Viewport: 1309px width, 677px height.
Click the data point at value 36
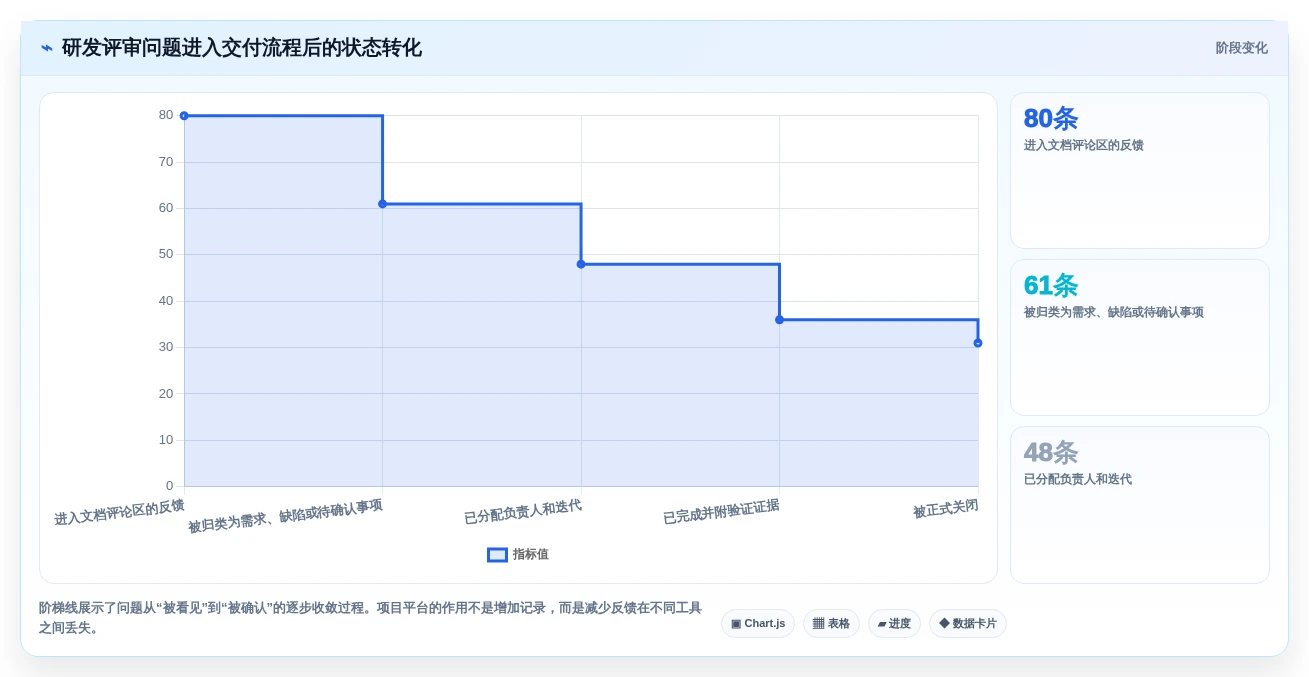pos(779,320)
